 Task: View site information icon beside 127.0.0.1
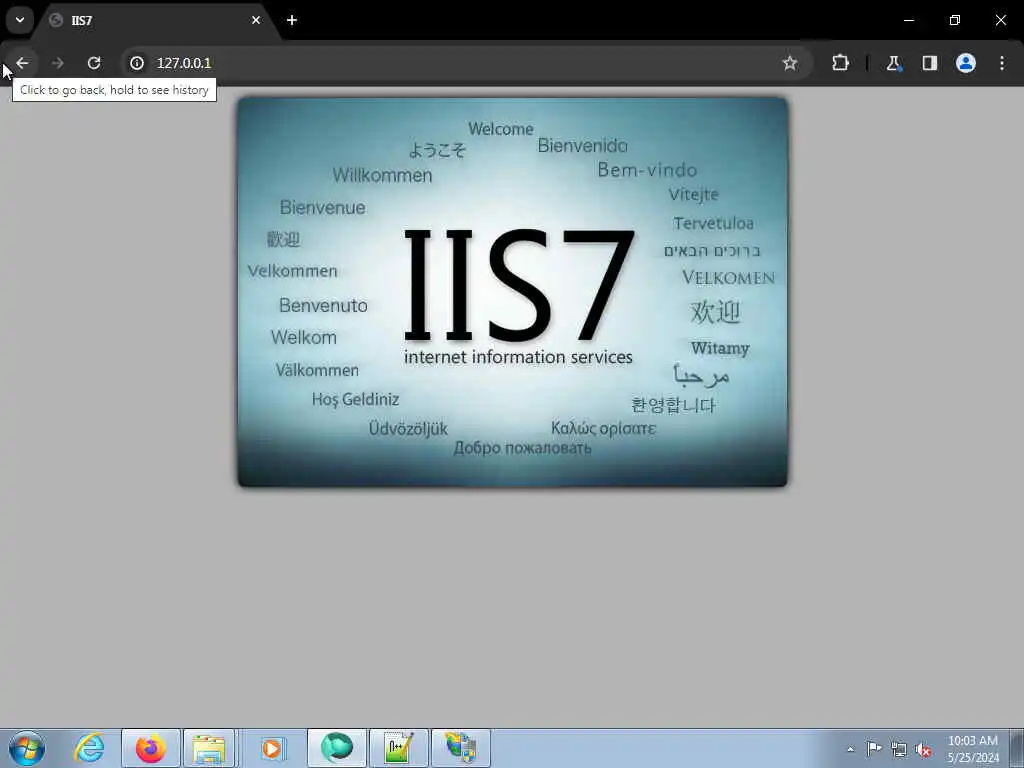coord(136,63)
